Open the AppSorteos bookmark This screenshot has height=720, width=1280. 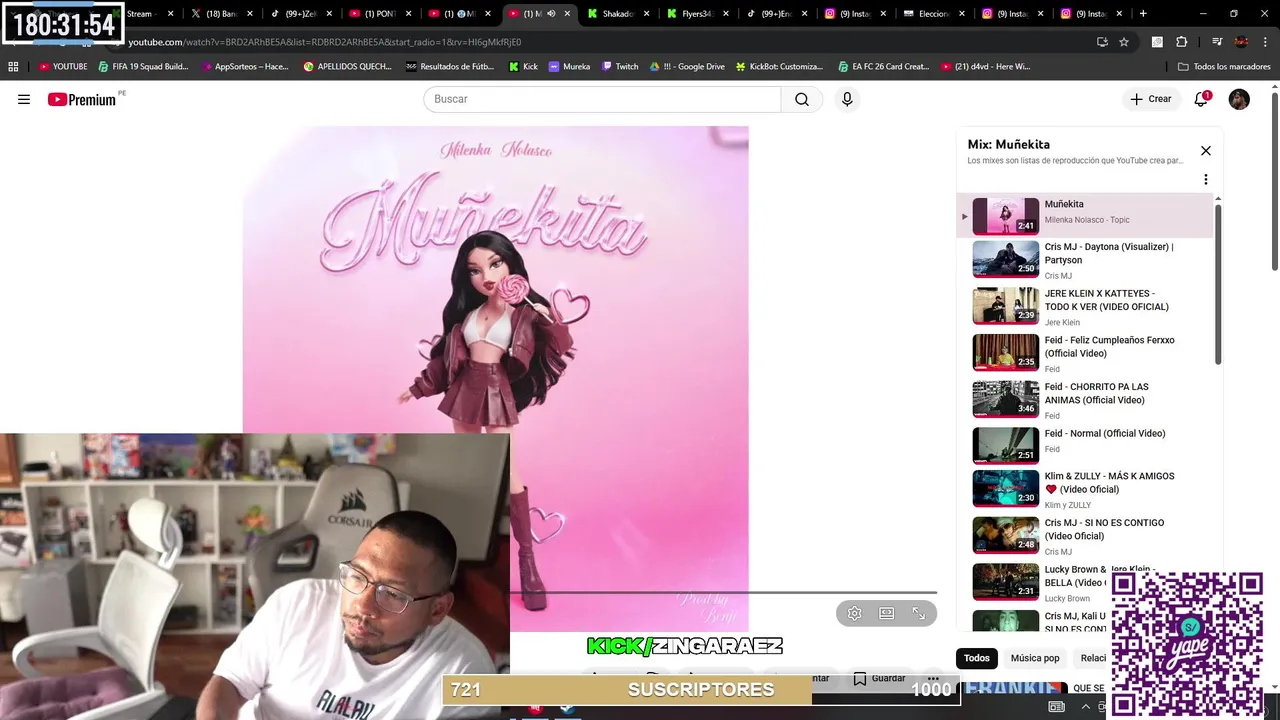pos(244,66)
